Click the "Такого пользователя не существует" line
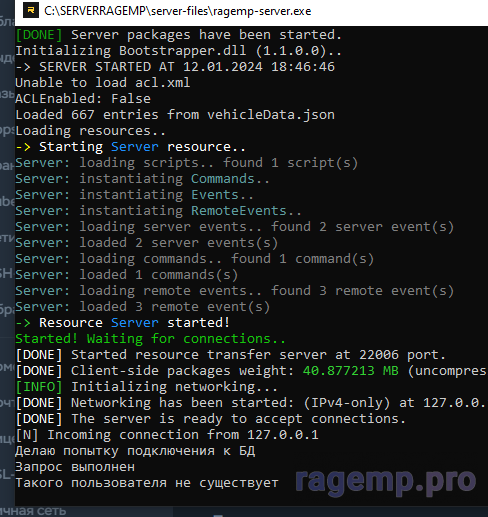Image resolution: width=488 pixels, height=517 pixels. pyautogui.click(x=147, y=483)
